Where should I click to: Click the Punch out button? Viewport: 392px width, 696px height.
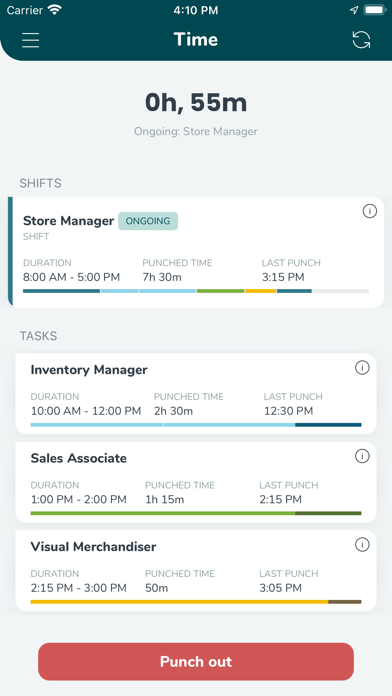pos(196,661)
